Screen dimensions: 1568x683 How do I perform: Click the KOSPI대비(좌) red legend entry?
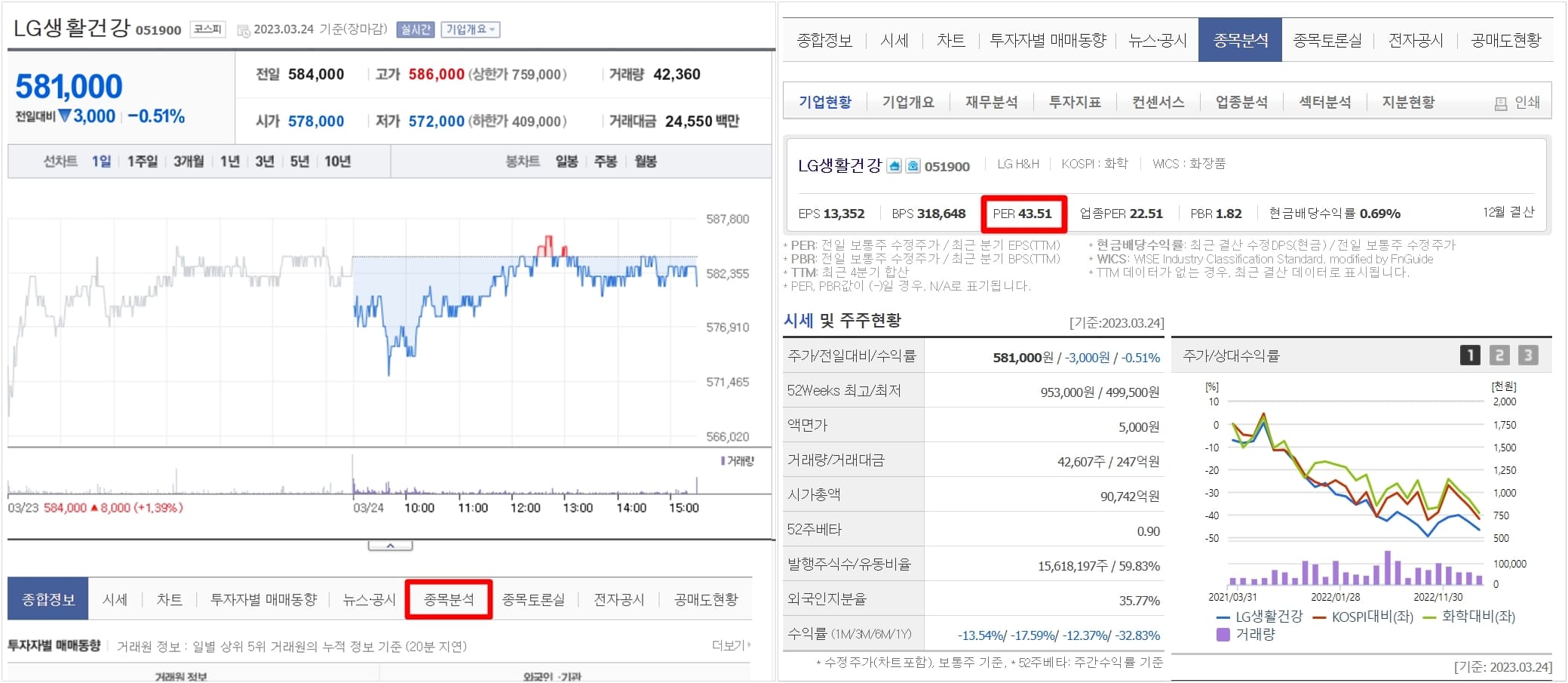click(1363, 617)
